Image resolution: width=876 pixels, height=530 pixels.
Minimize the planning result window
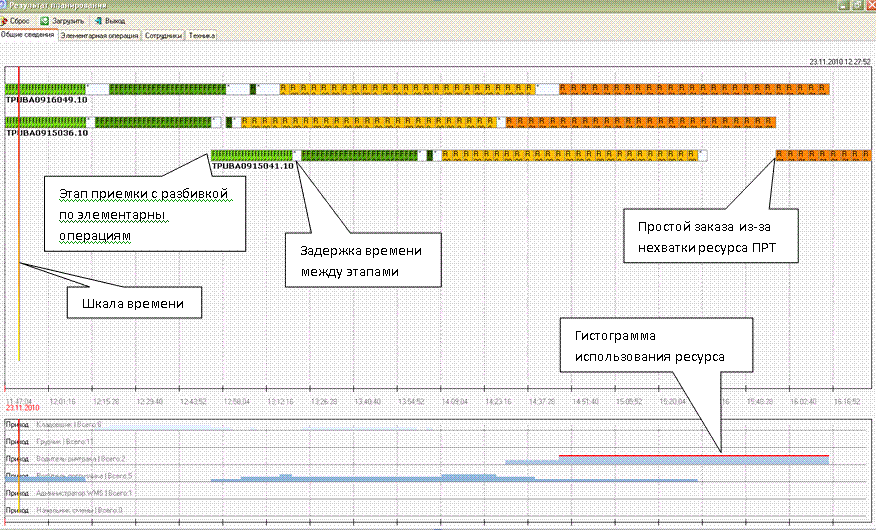841,5
